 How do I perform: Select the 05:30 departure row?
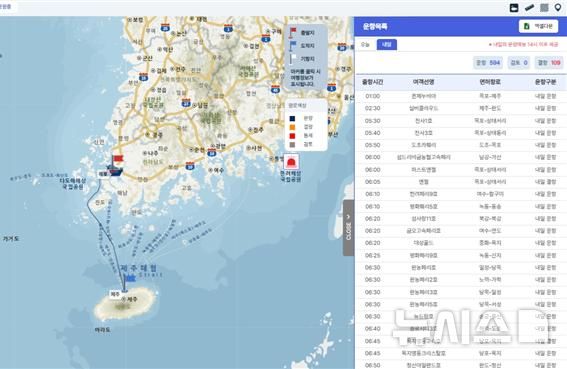461,120
